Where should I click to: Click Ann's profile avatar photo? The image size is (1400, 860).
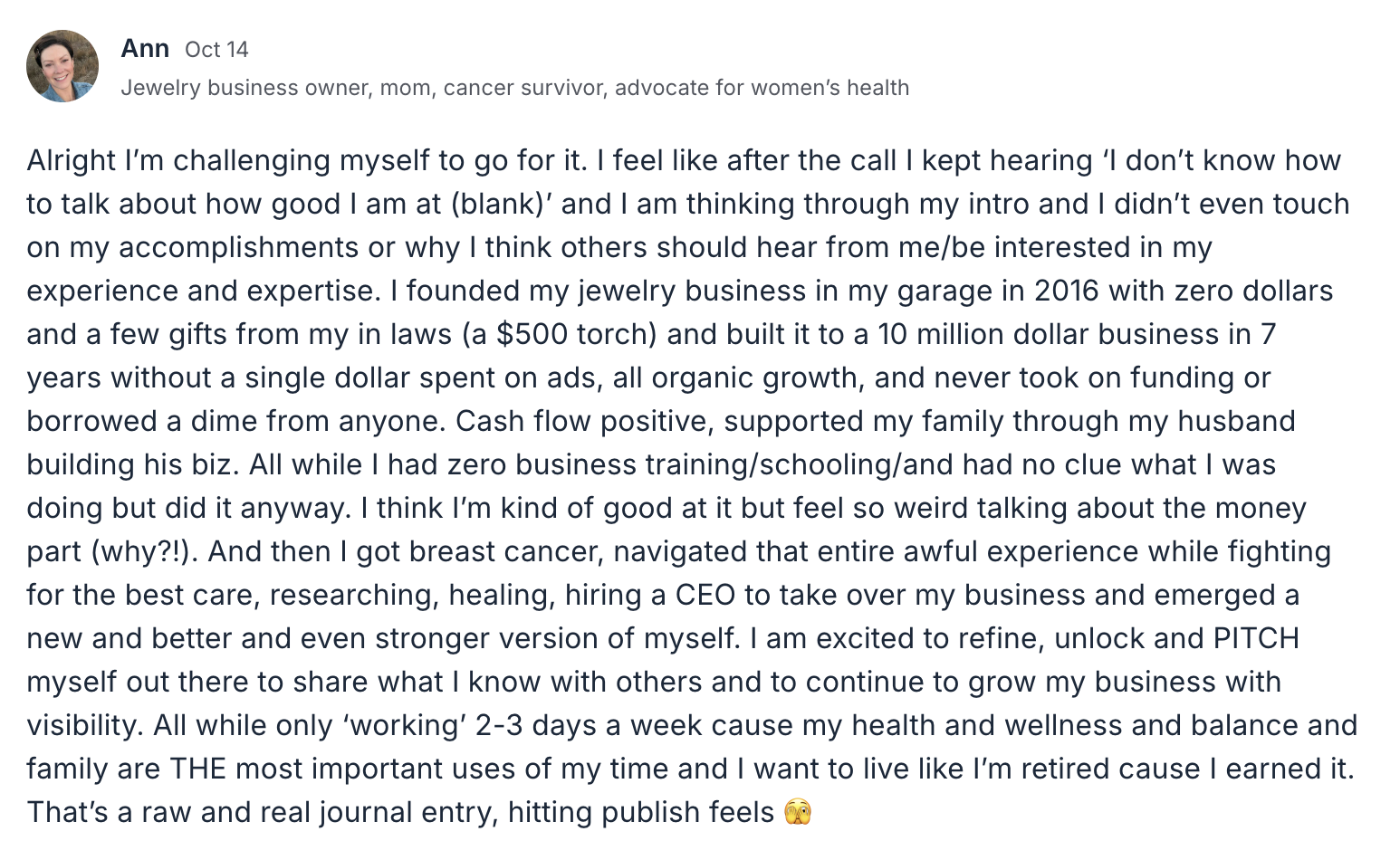click(62, 66)
